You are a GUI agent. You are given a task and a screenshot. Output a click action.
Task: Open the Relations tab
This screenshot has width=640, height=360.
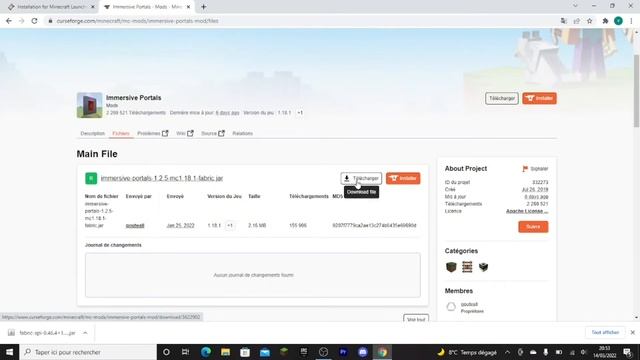coord(242,133)
